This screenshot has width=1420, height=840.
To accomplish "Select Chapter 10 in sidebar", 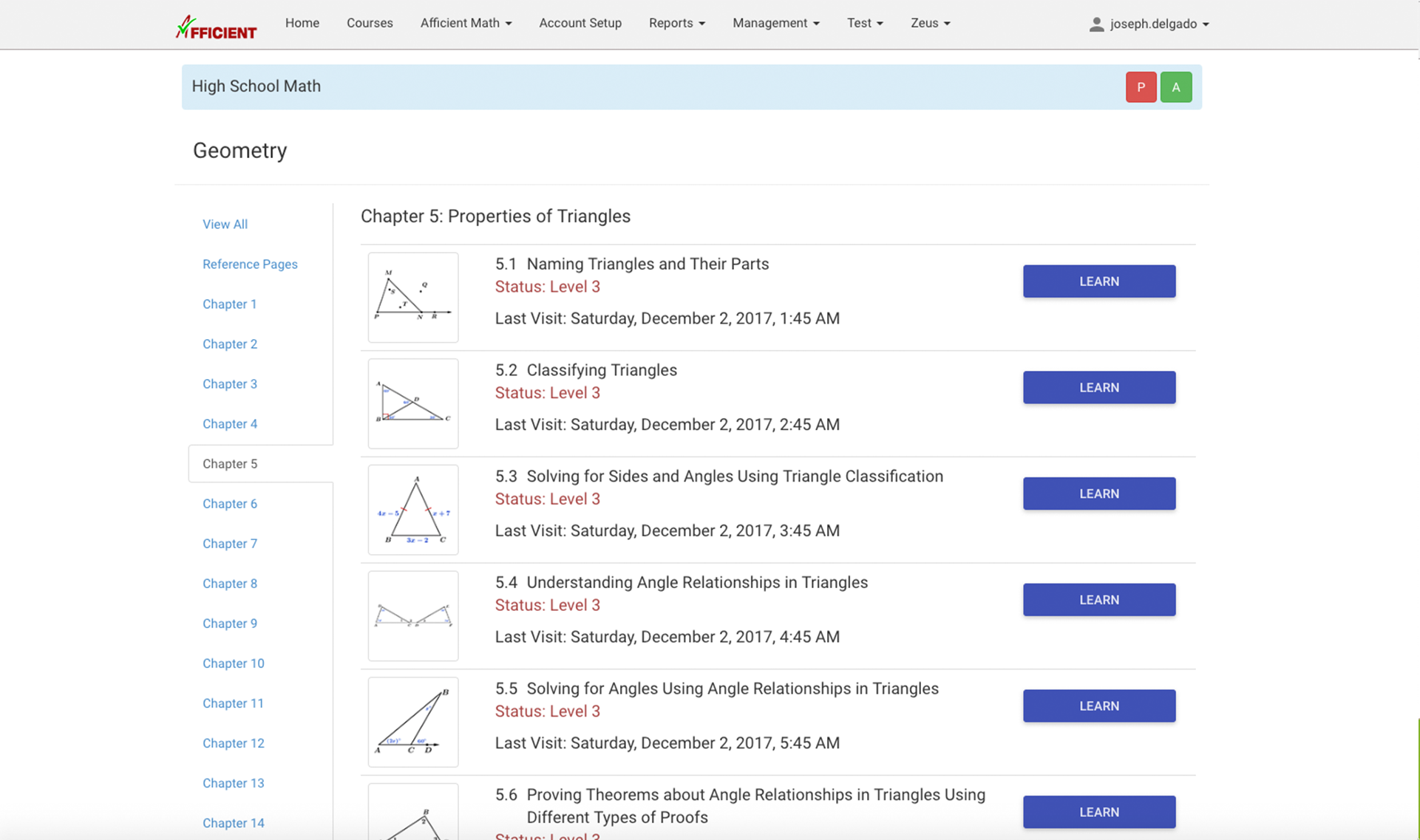I will (234, 663).
